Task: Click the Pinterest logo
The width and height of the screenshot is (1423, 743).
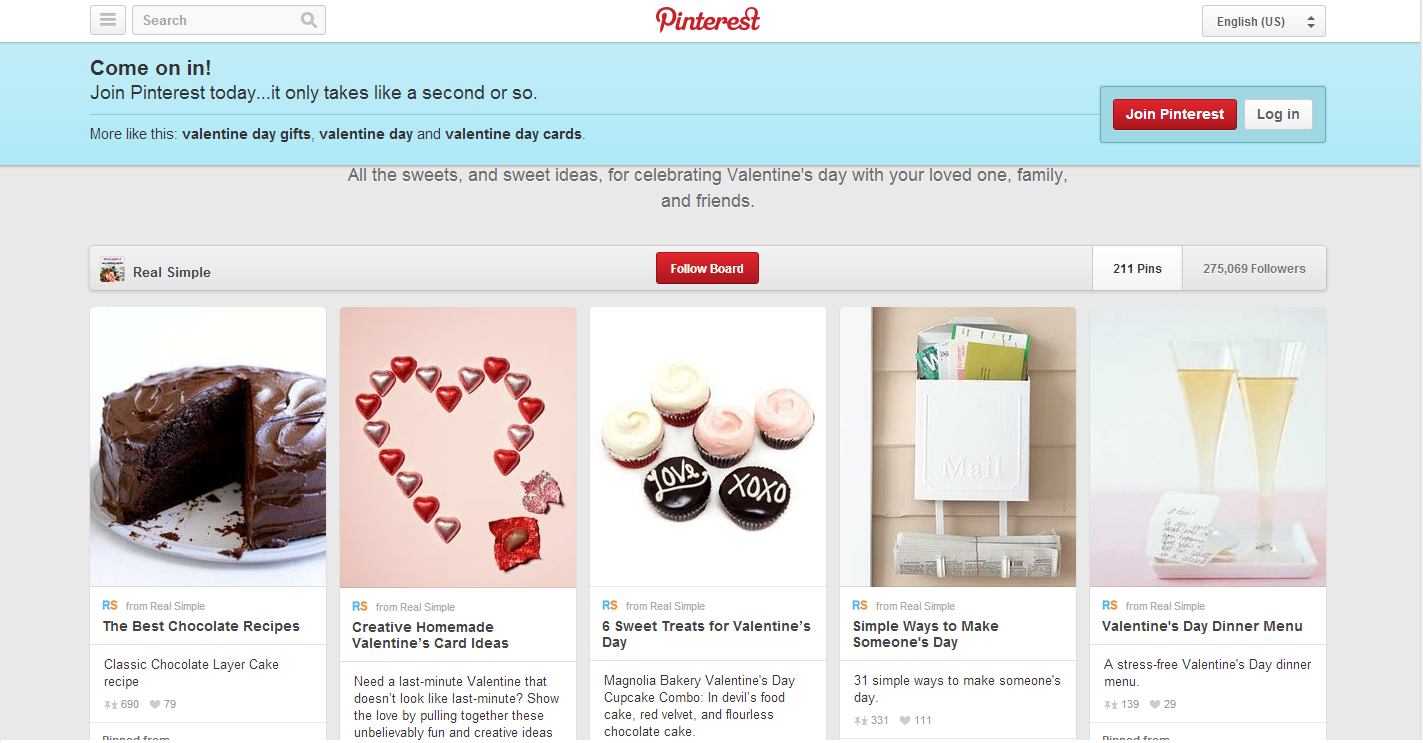Action: pyautogui.click(x=708, y=20)
